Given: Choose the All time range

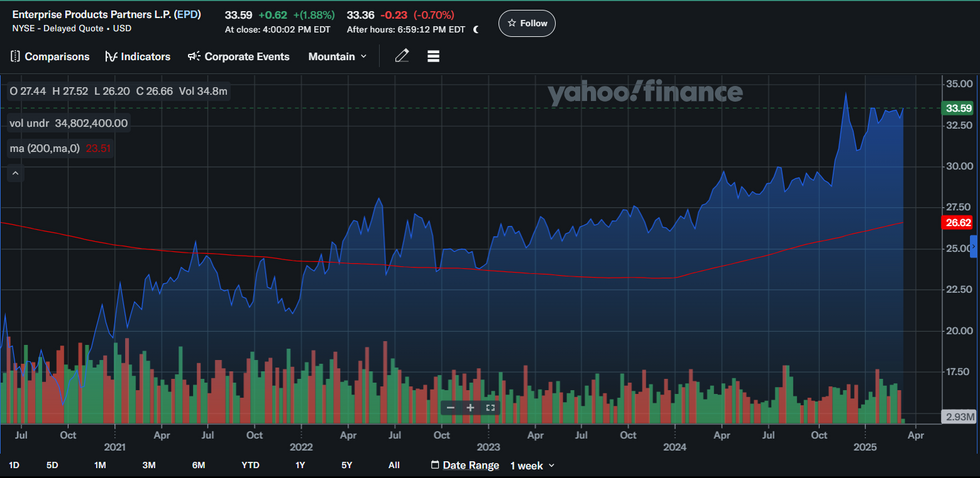Looking at the screenshot, I should 394,466.
